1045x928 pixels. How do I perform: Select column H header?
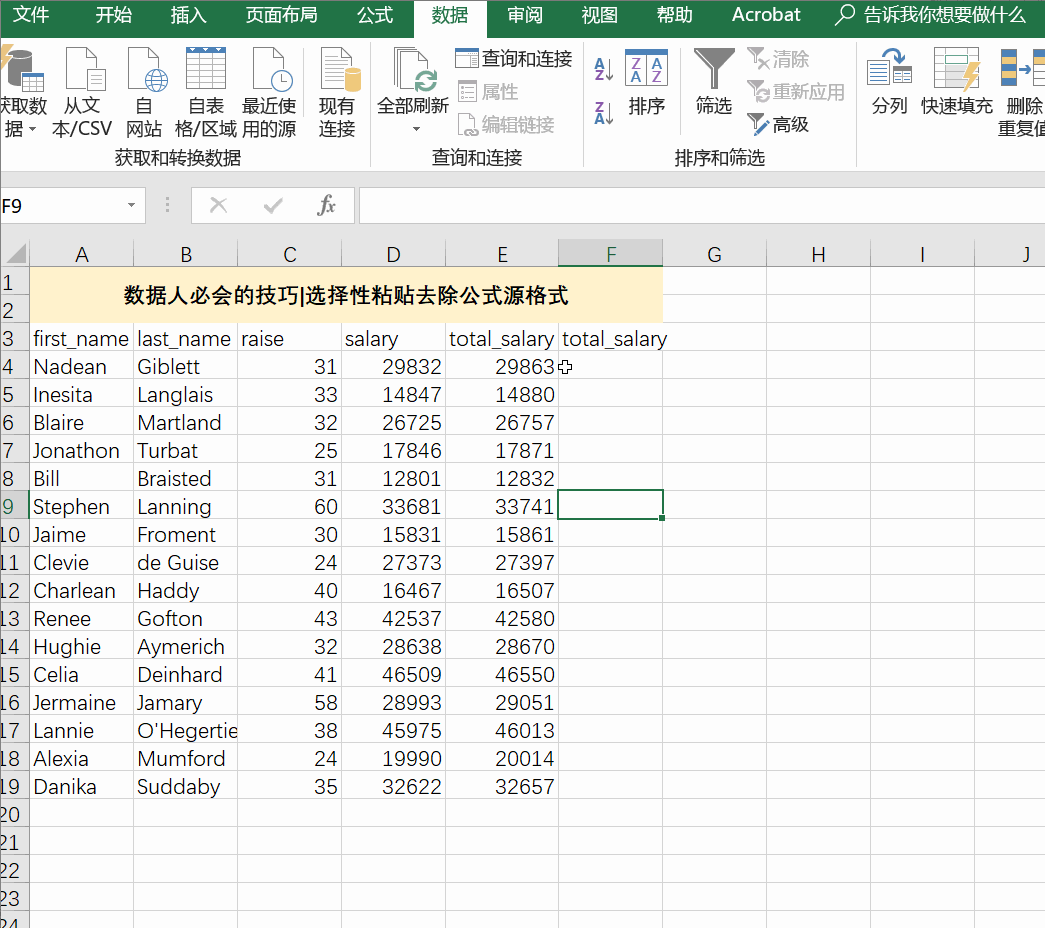point(818,254)
